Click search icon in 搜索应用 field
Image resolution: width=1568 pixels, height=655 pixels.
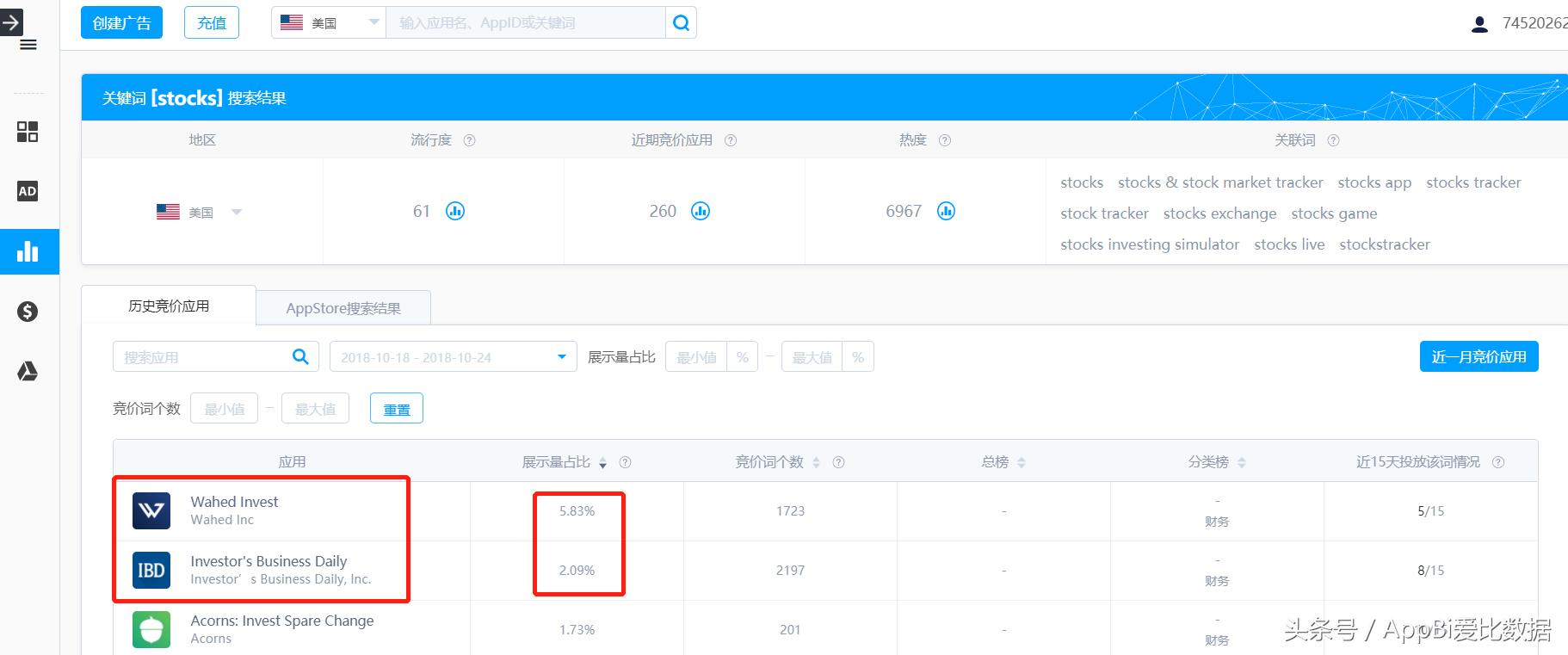(300, 356)
